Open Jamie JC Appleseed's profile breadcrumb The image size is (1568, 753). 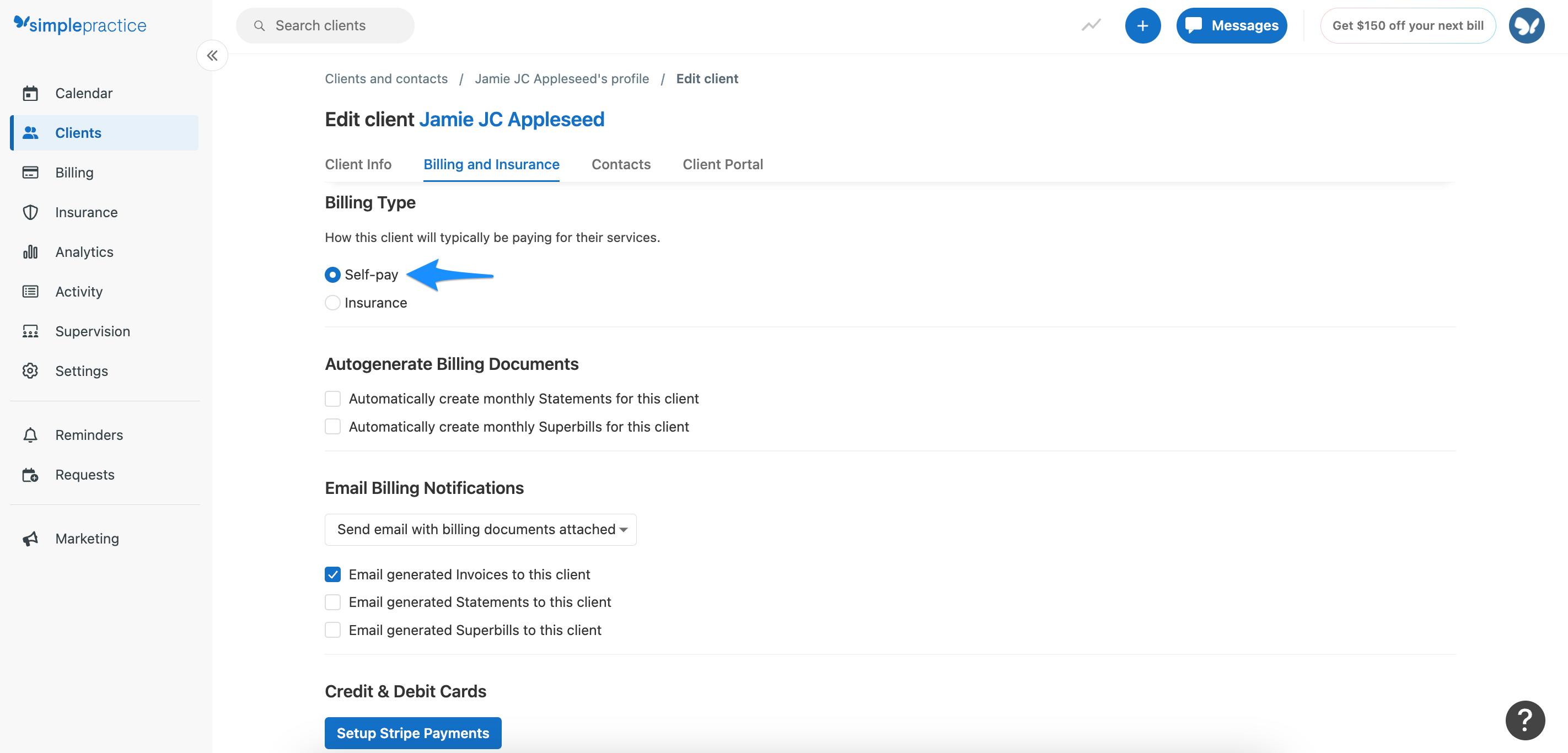click(561, 78)
